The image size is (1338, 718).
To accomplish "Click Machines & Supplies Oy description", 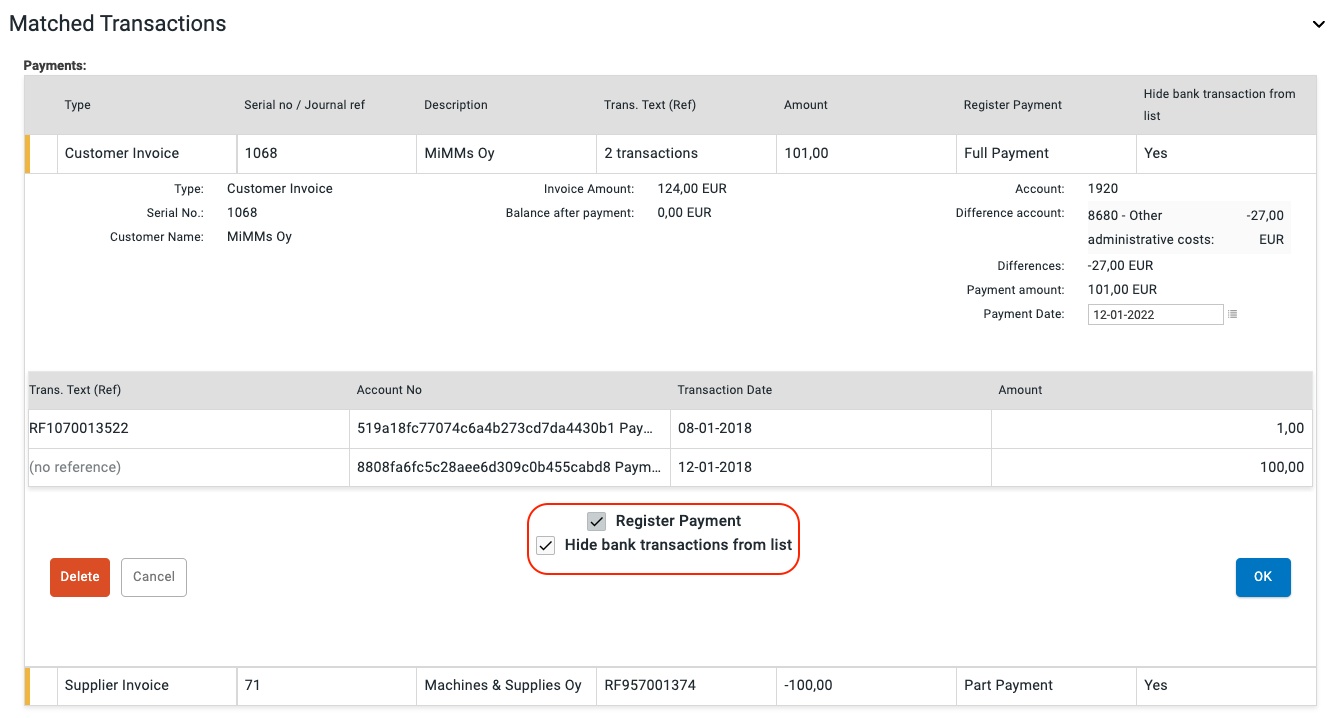I will tap(503, 686).
